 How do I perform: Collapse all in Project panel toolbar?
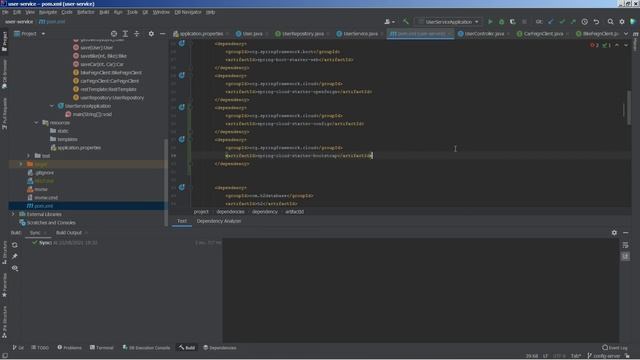coord(137,33)
